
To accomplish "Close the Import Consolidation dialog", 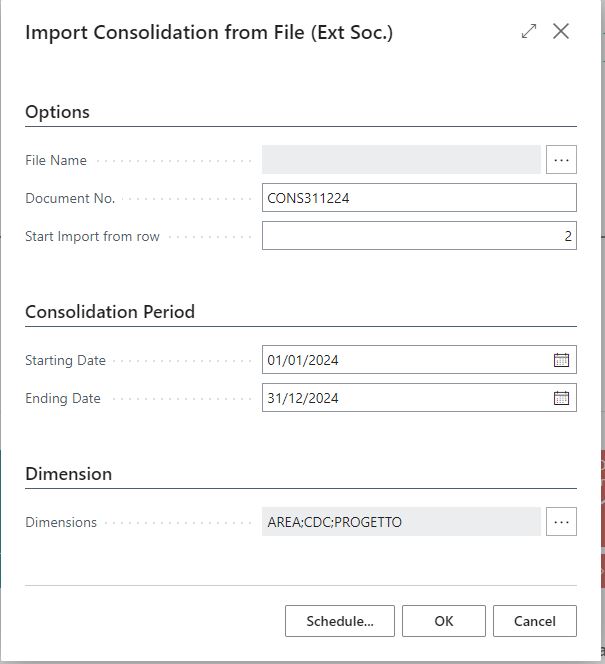I will tap(561, 32).
